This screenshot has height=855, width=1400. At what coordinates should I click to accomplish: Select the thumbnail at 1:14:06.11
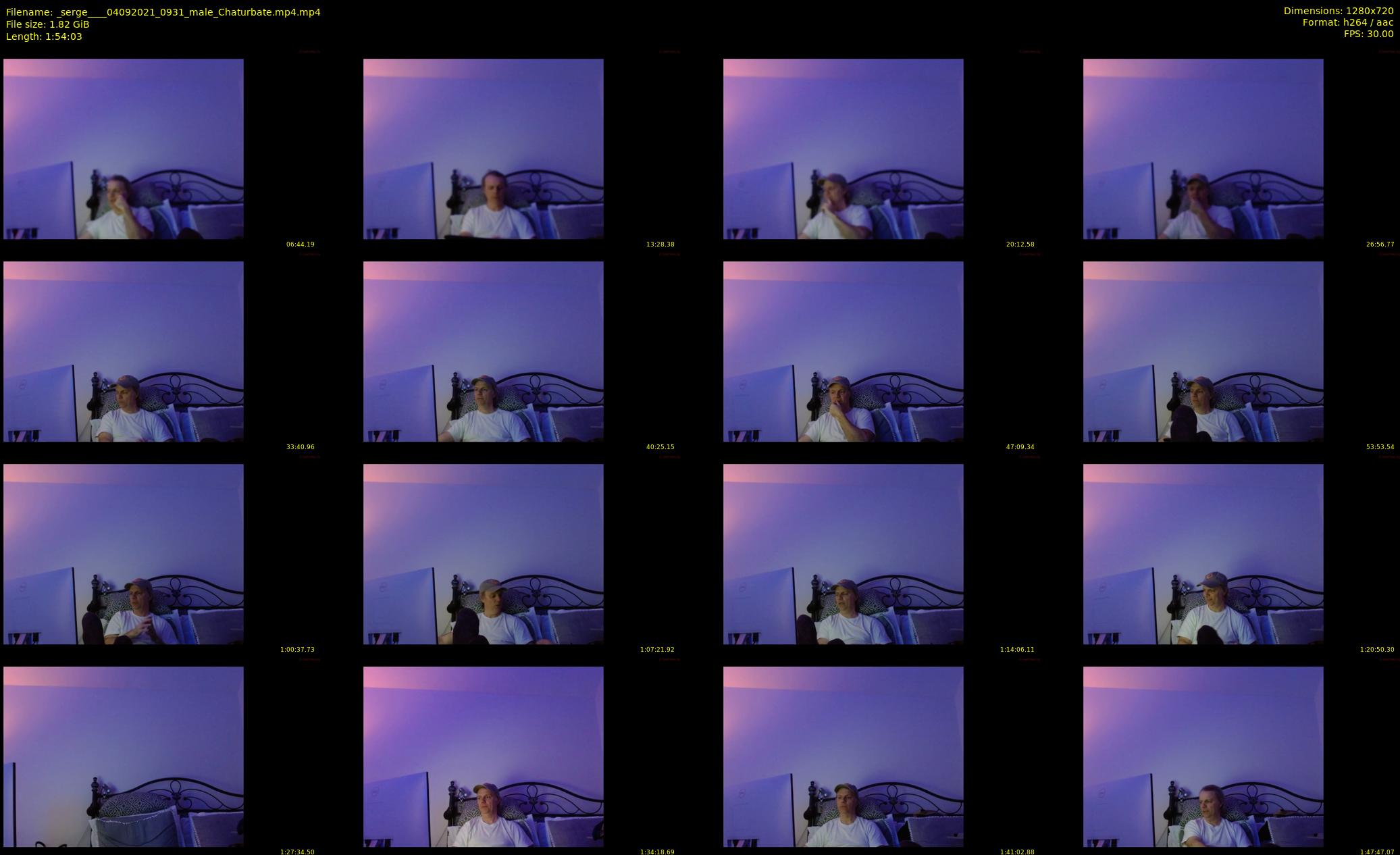click(843, 554)
